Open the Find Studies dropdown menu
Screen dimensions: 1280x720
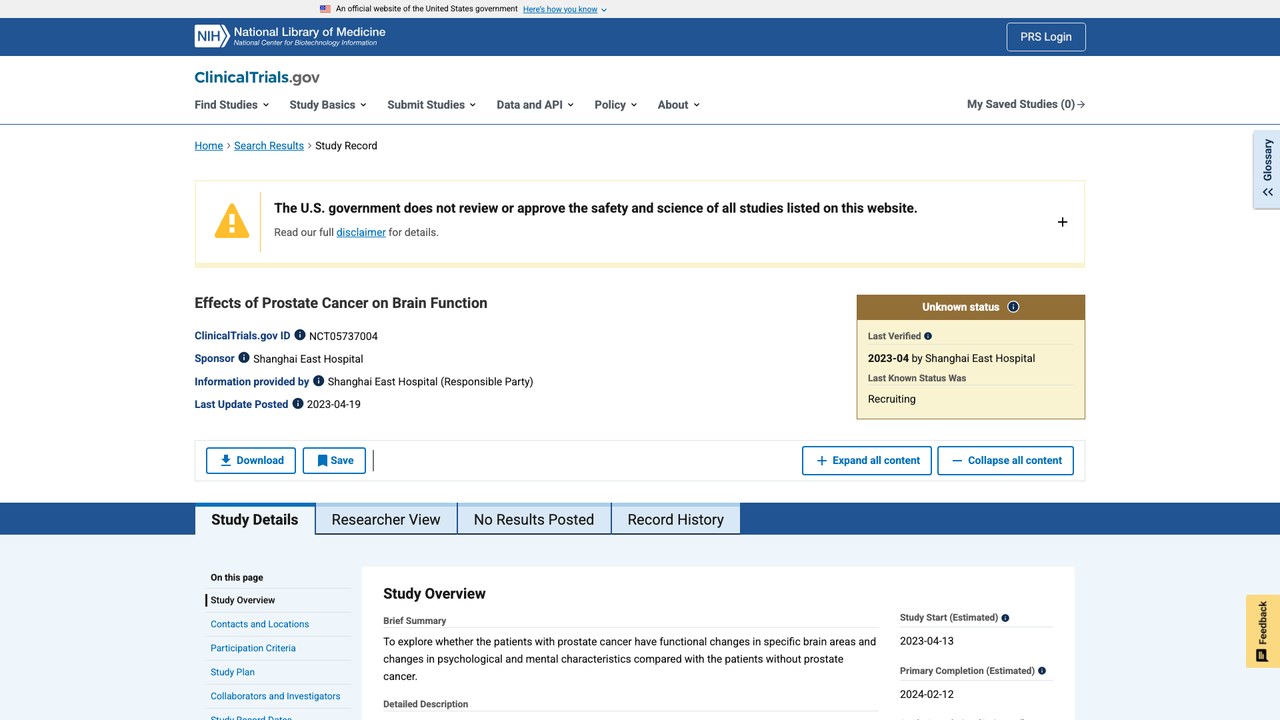(x=232, y=104)
